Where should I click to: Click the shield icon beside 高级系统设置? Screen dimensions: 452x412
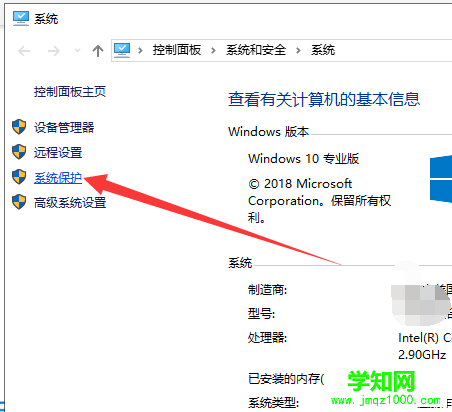pyautogui.click(x=19, y=202)
